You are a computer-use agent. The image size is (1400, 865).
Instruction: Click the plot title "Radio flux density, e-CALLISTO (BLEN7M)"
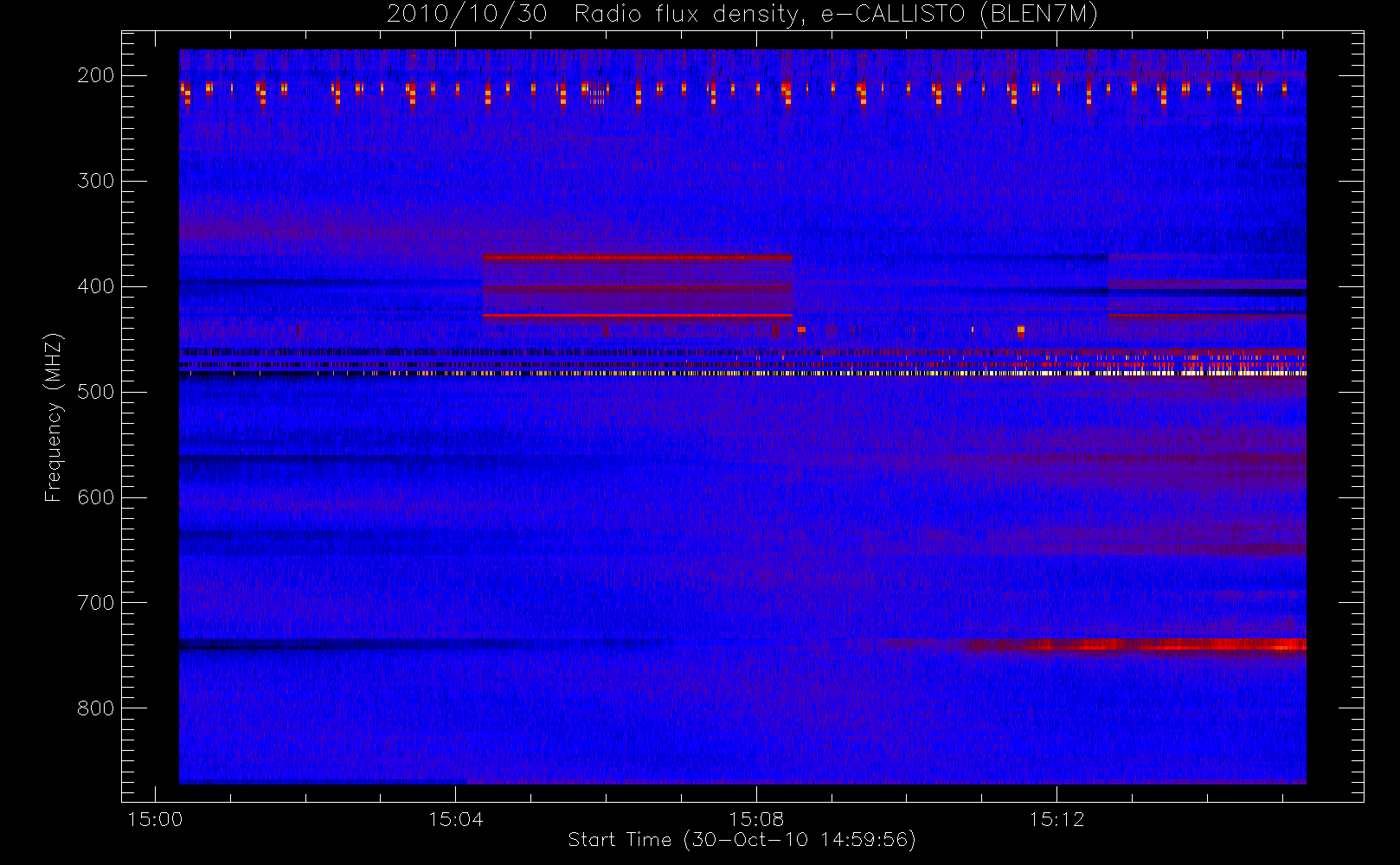click(x=836, y=14)
